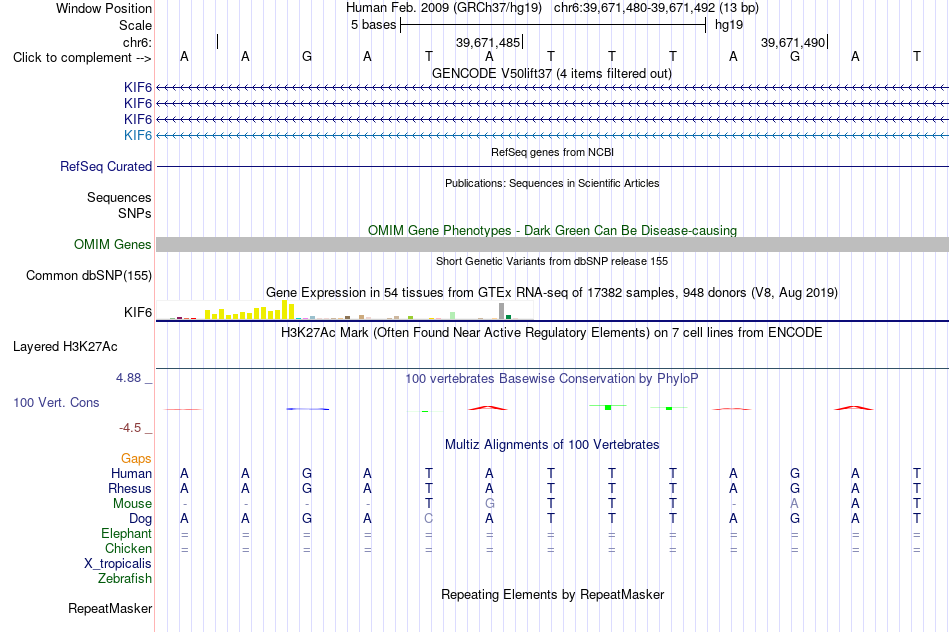
Task: Open 'Repeating Elements by RepeatMasker' title
Action: (552, 594)
